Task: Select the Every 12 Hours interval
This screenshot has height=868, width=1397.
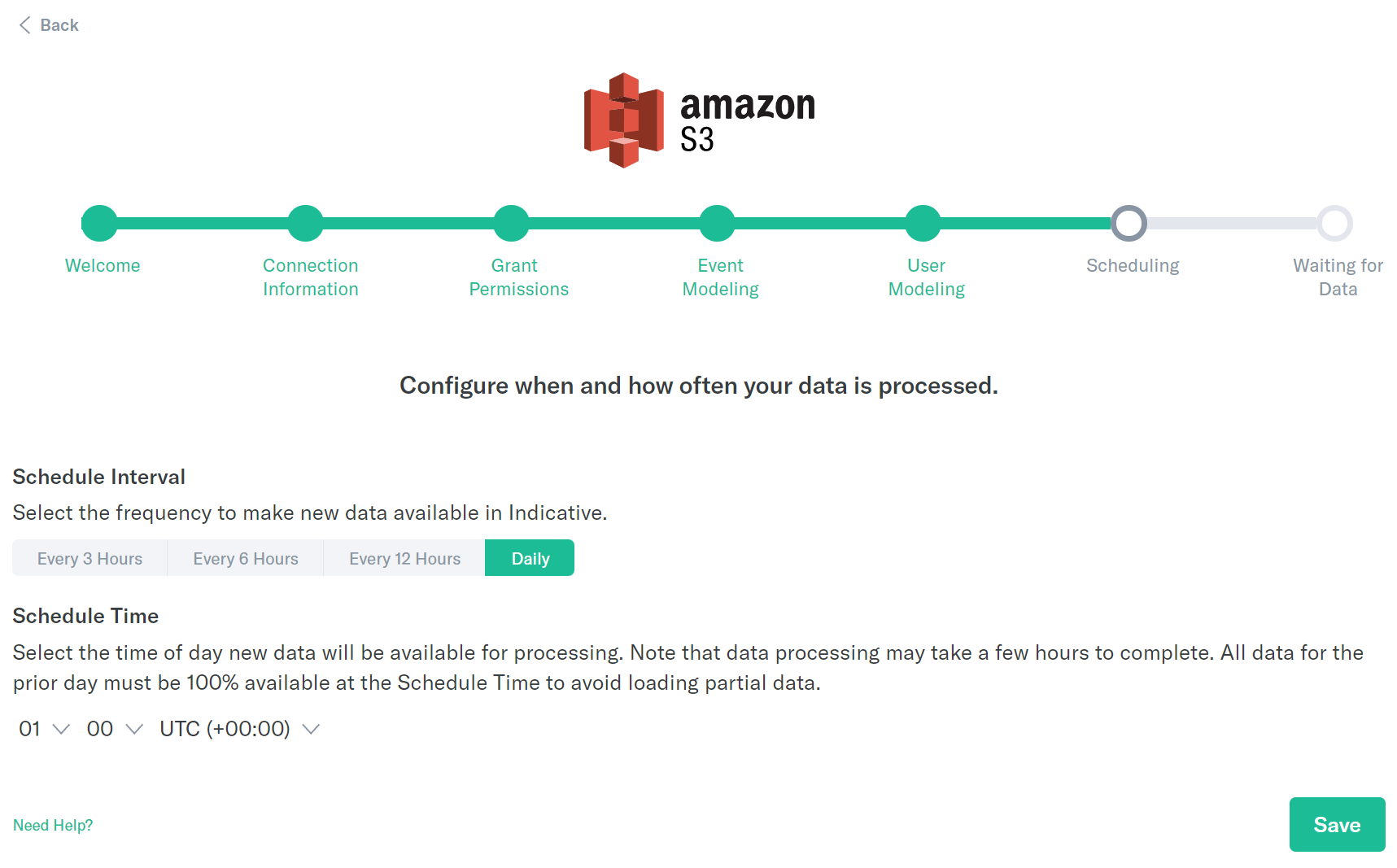Action: click(404, 558)
